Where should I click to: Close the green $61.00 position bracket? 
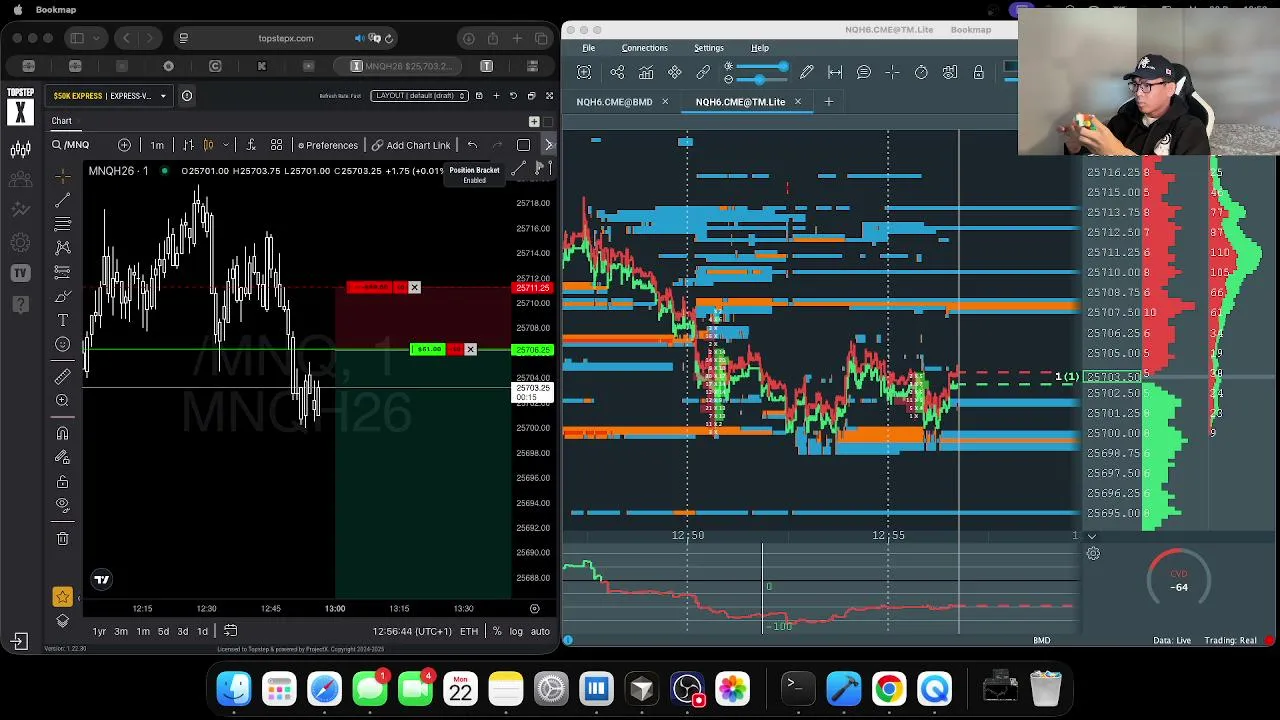pos(470,349)
